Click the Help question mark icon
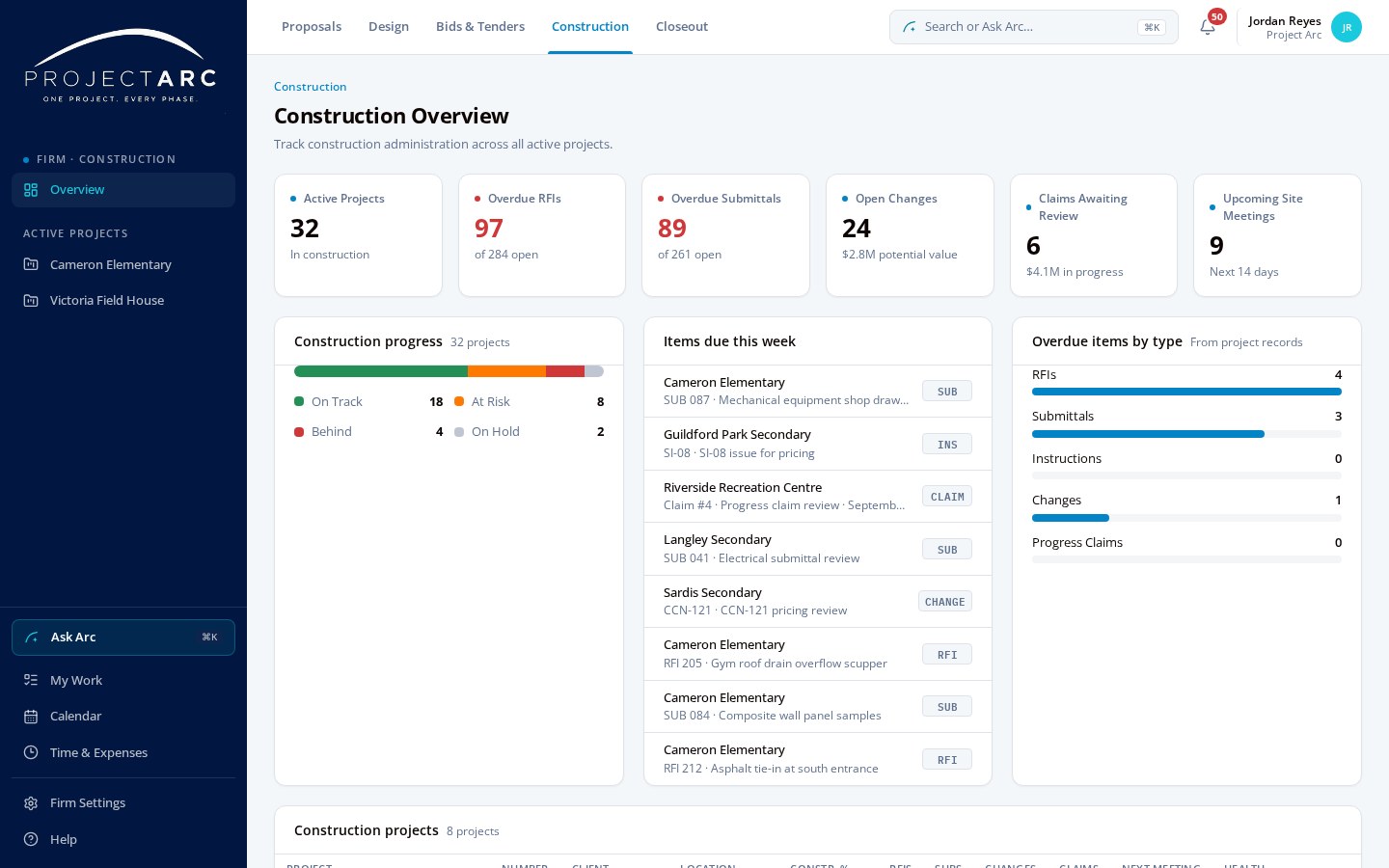 pos(31,839)
